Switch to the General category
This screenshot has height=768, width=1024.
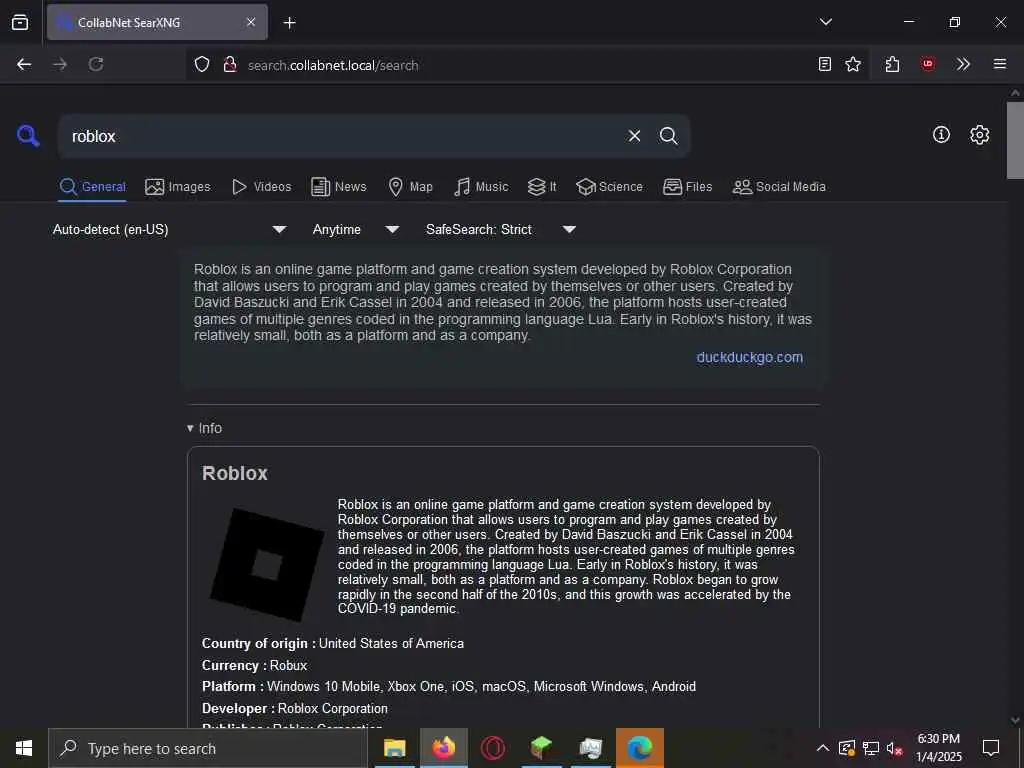pyautogui.click(x=92, y=187)
